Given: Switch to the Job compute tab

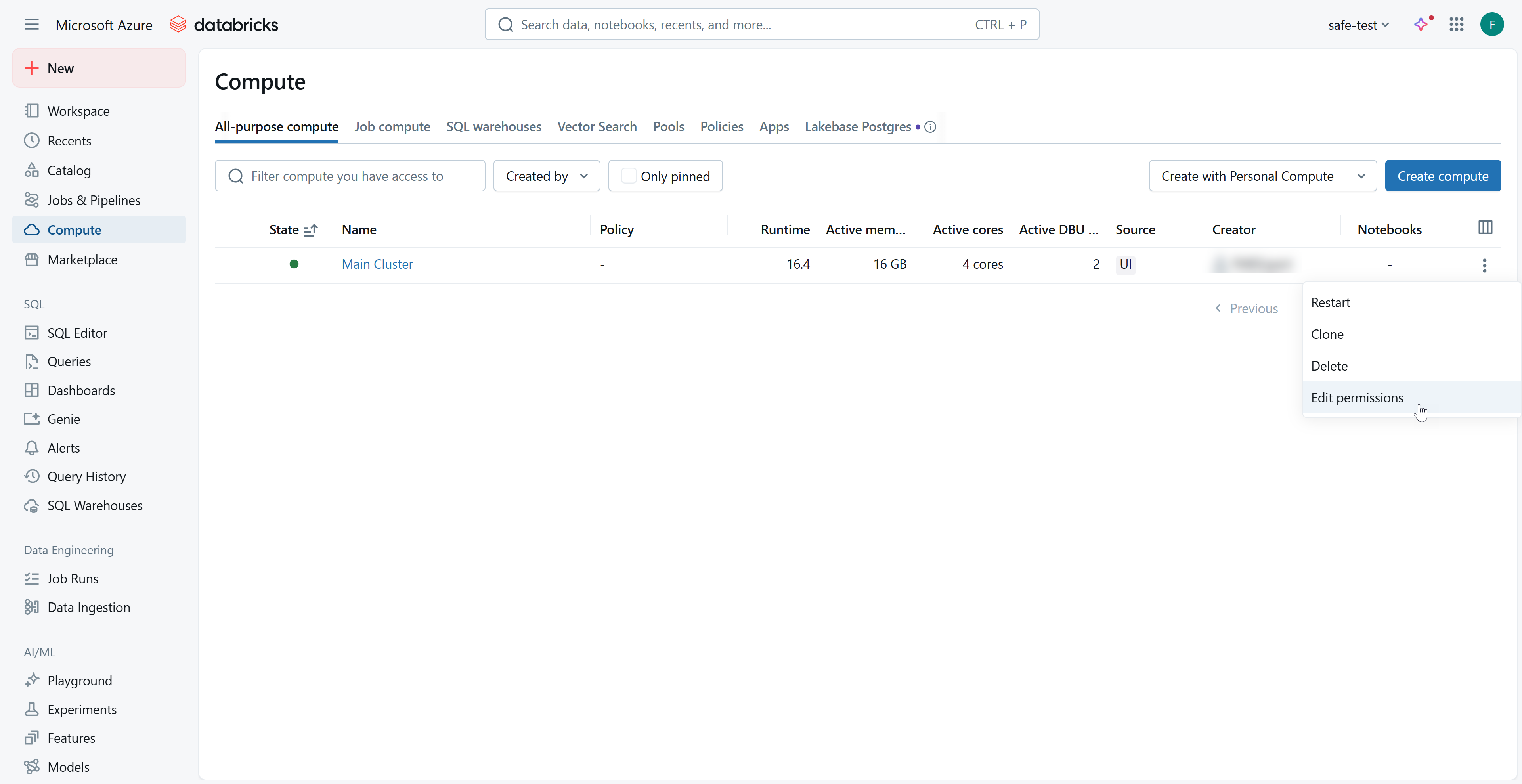Looking at the screenshot, I should tap(392, 126).
